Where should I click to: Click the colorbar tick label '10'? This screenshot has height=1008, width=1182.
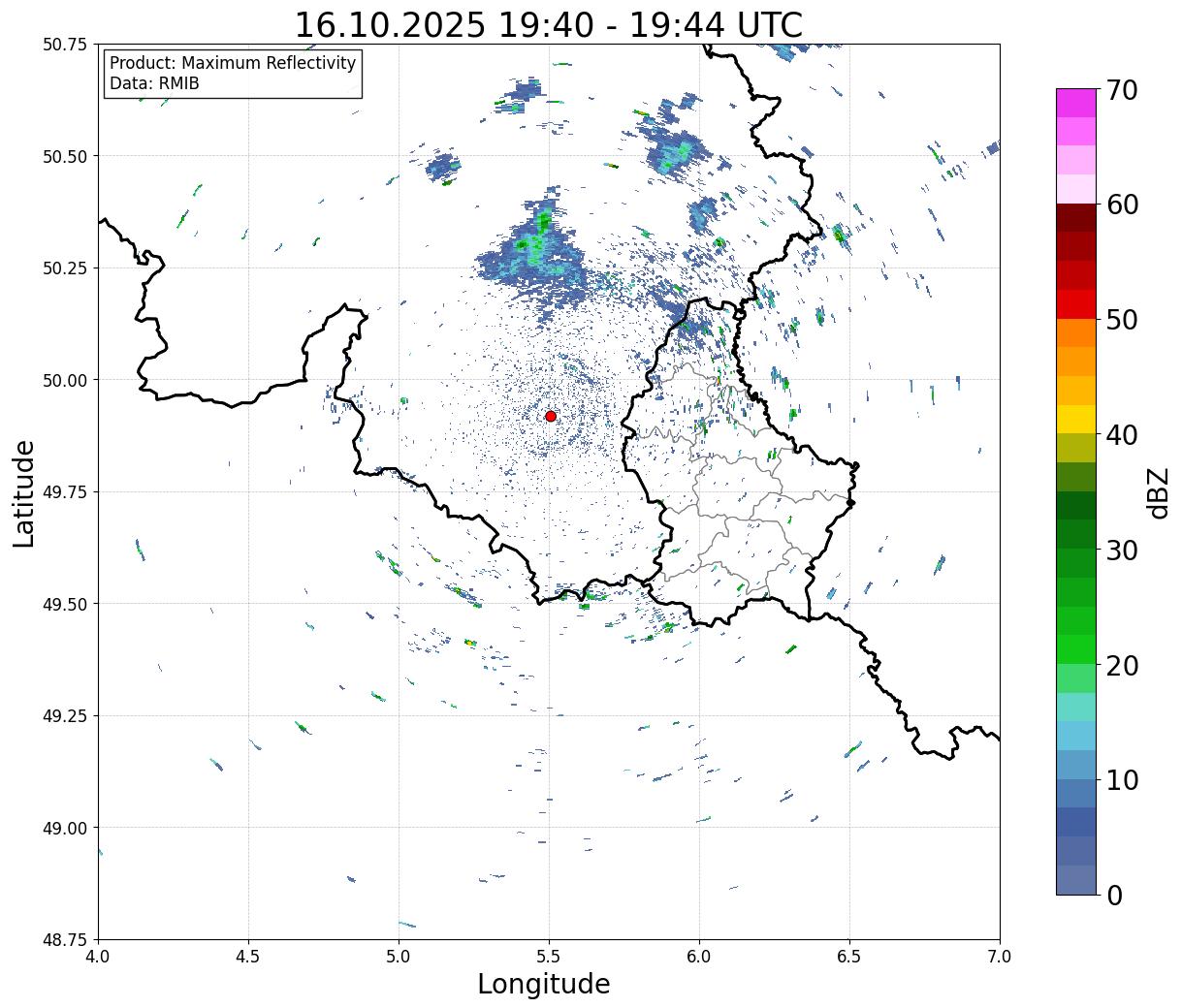1122,779
